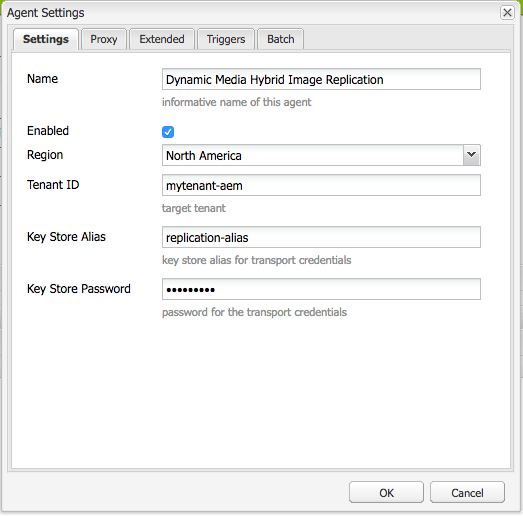
Task: Click the 'target tenant' hint text
Action: click(x=194, y=208)
